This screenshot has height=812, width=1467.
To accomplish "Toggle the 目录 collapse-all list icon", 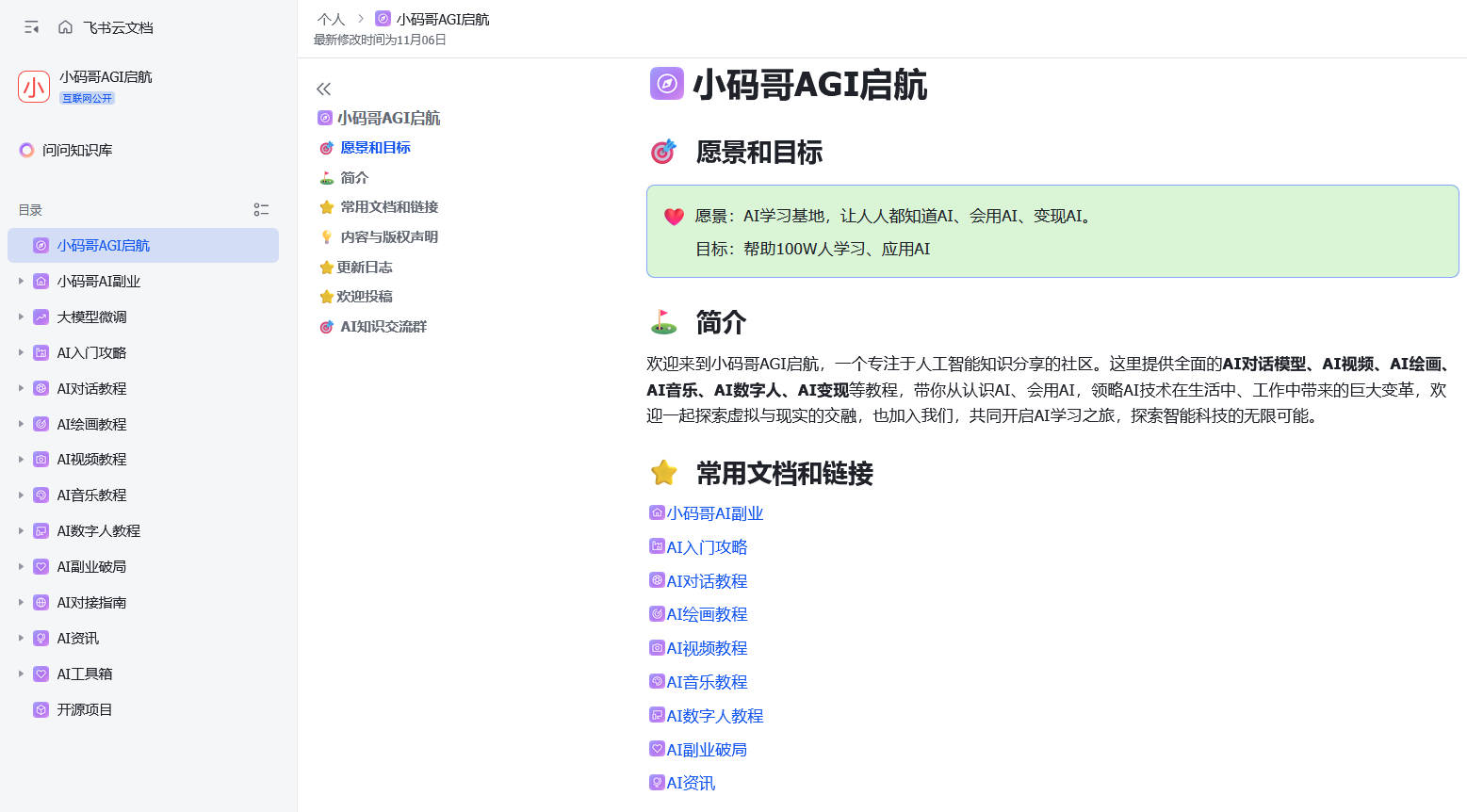I will 261,210.
